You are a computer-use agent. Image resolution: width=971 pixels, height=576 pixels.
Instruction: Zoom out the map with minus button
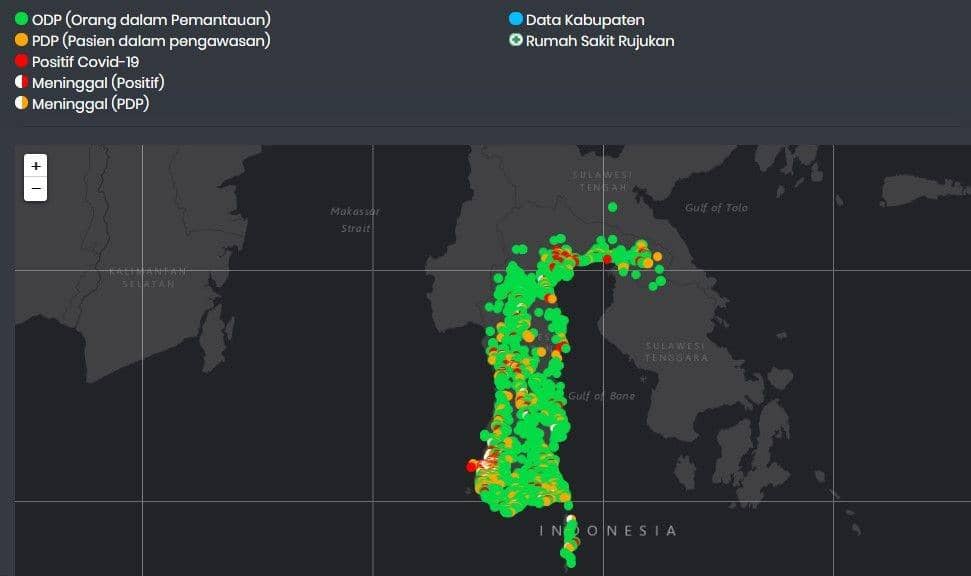(36, 188)
